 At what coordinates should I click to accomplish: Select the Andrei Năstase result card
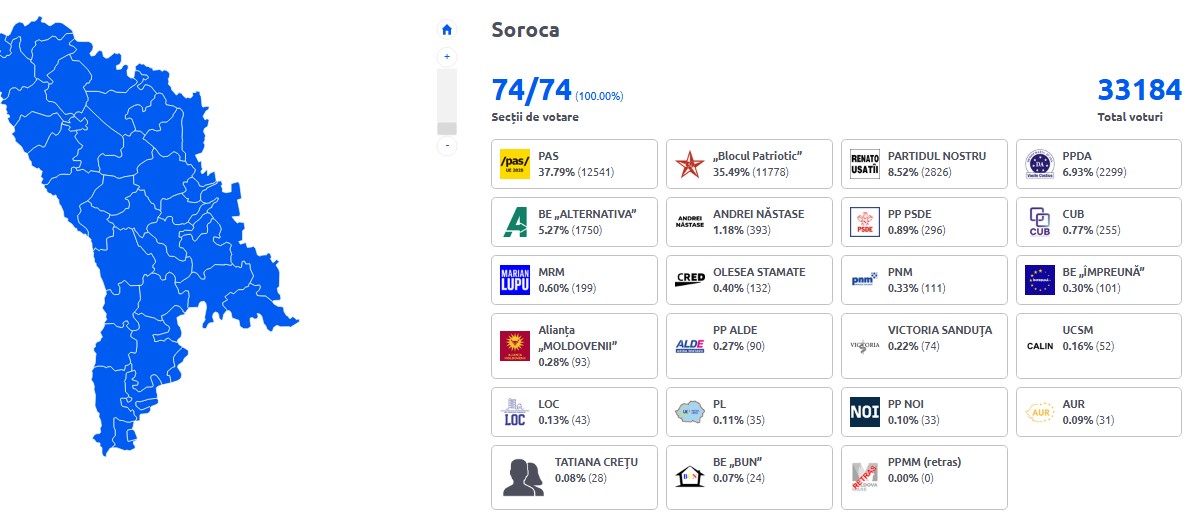(x=749, y=222)
